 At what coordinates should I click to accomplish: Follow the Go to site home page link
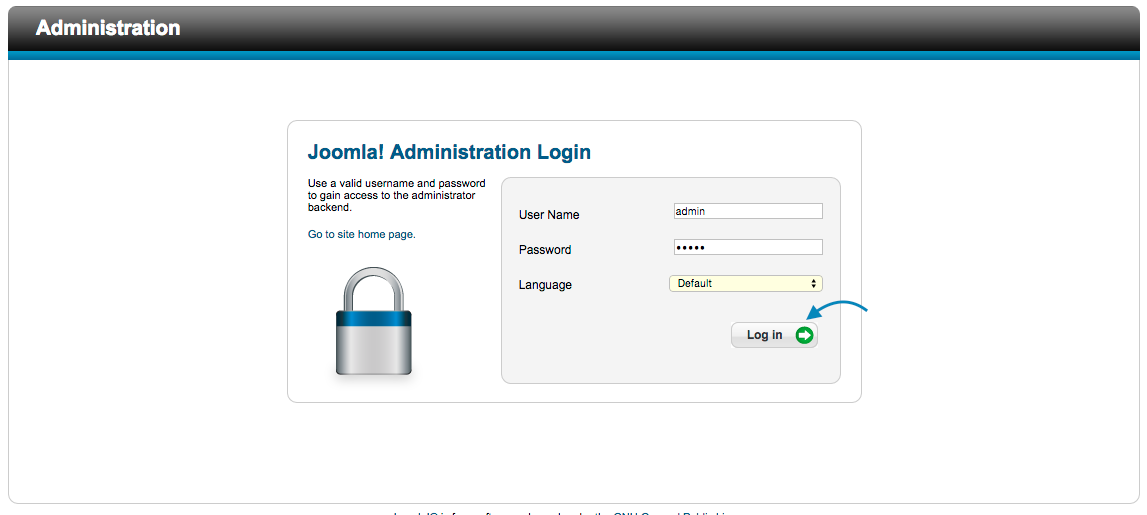pos(361,235)
